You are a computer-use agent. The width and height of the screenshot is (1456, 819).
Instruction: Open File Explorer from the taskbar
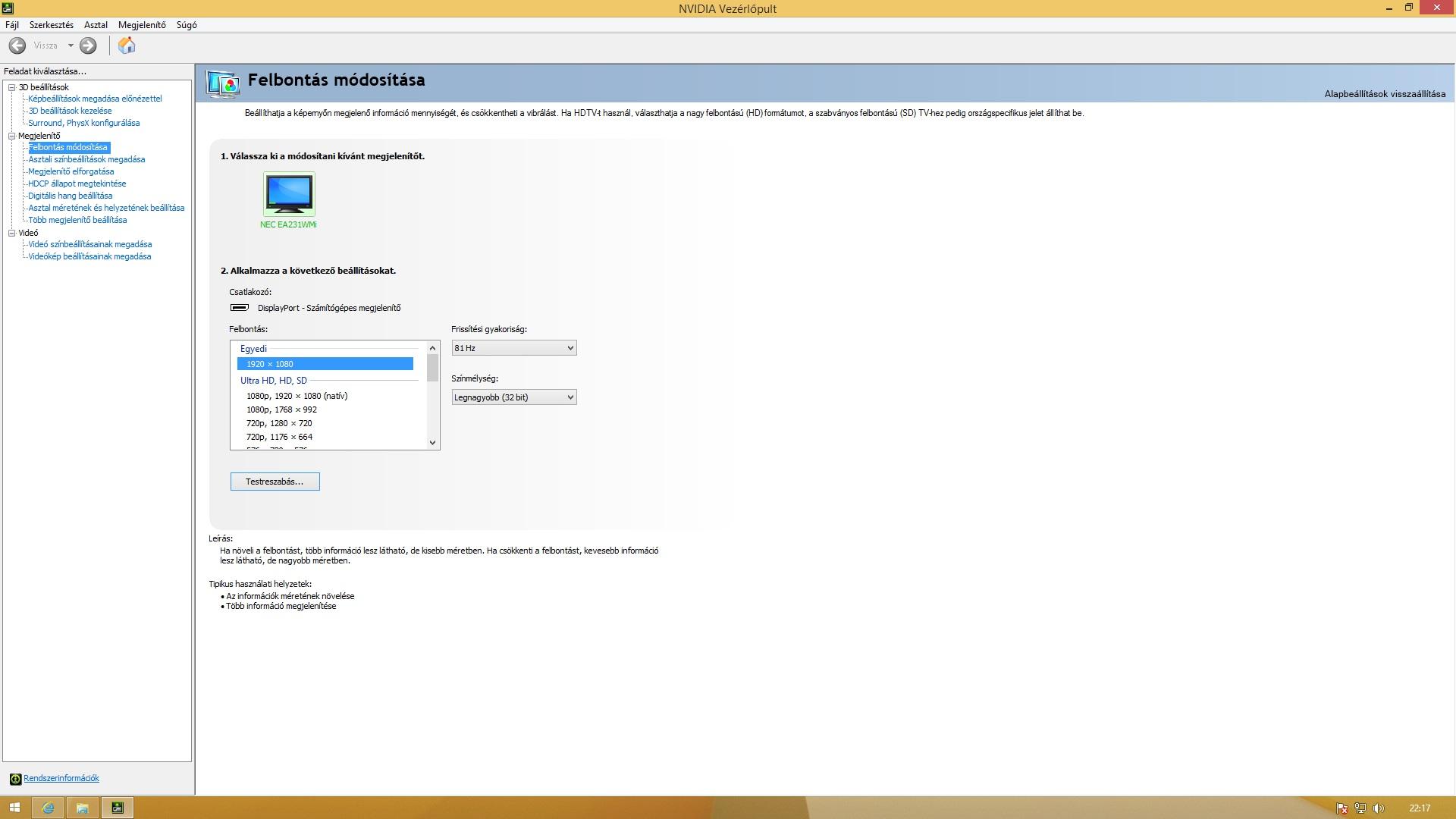click(83, 808)
